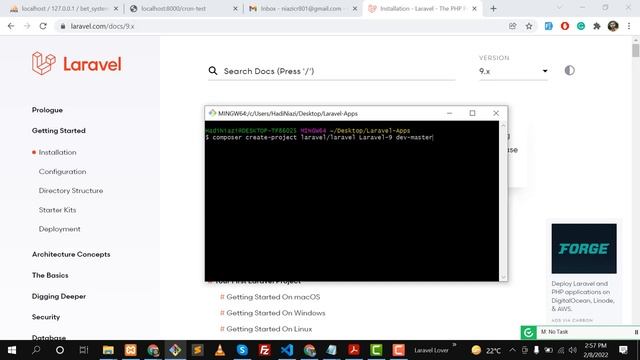Open the Chrome profile avatar
The height and width of the screenshot is (360, 640).
coord(613,26)
